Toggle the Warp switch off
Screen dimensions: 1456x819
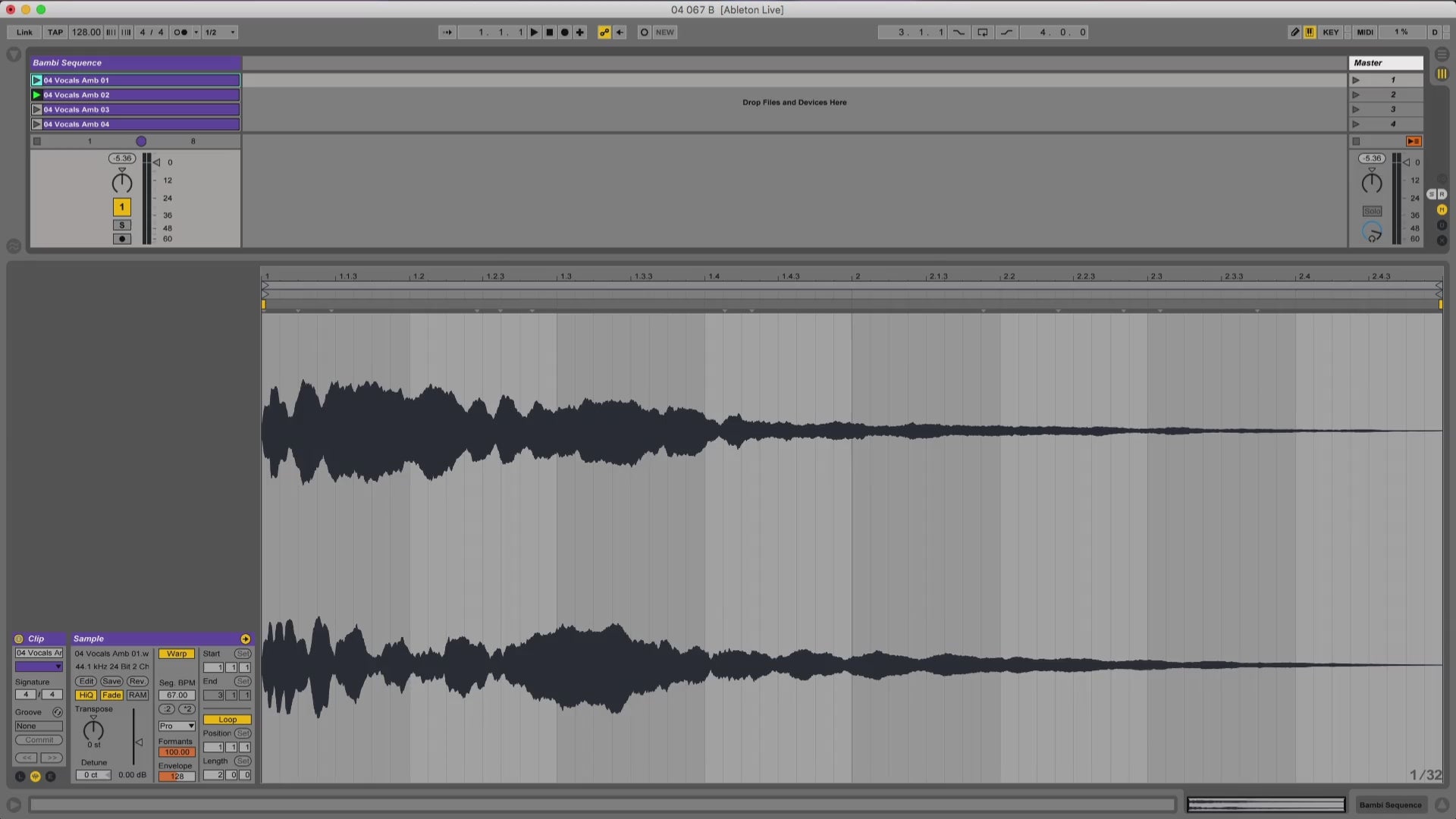177,654
